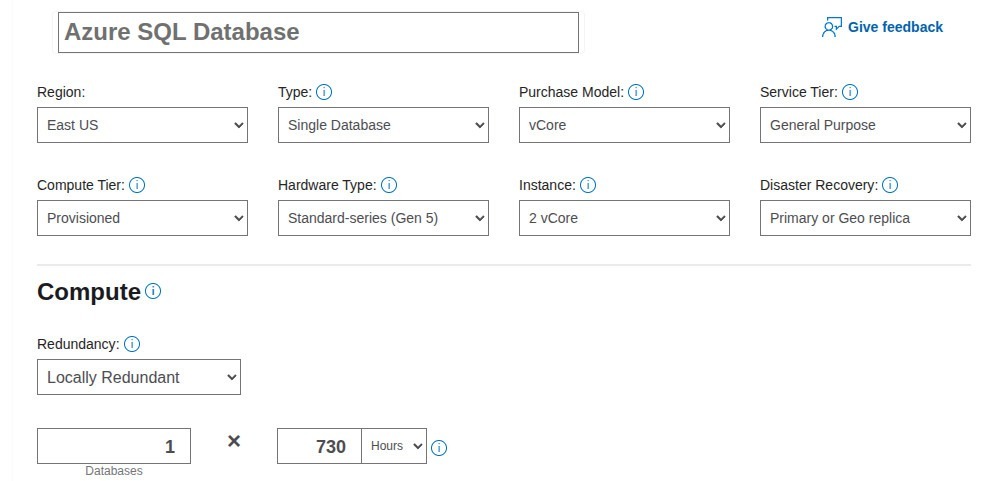
Task: Click the Azure SQL Database name field
Action: 318,32
